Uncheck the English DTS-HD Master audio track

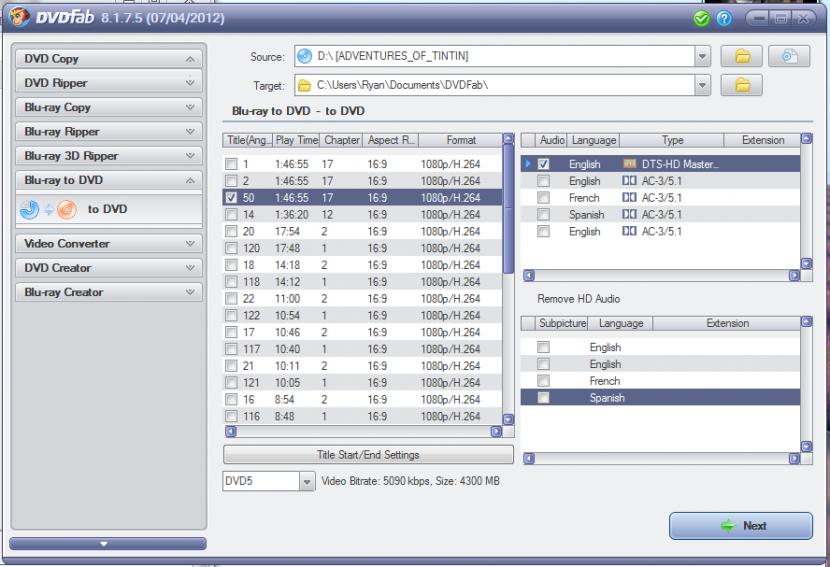point(543,163)
